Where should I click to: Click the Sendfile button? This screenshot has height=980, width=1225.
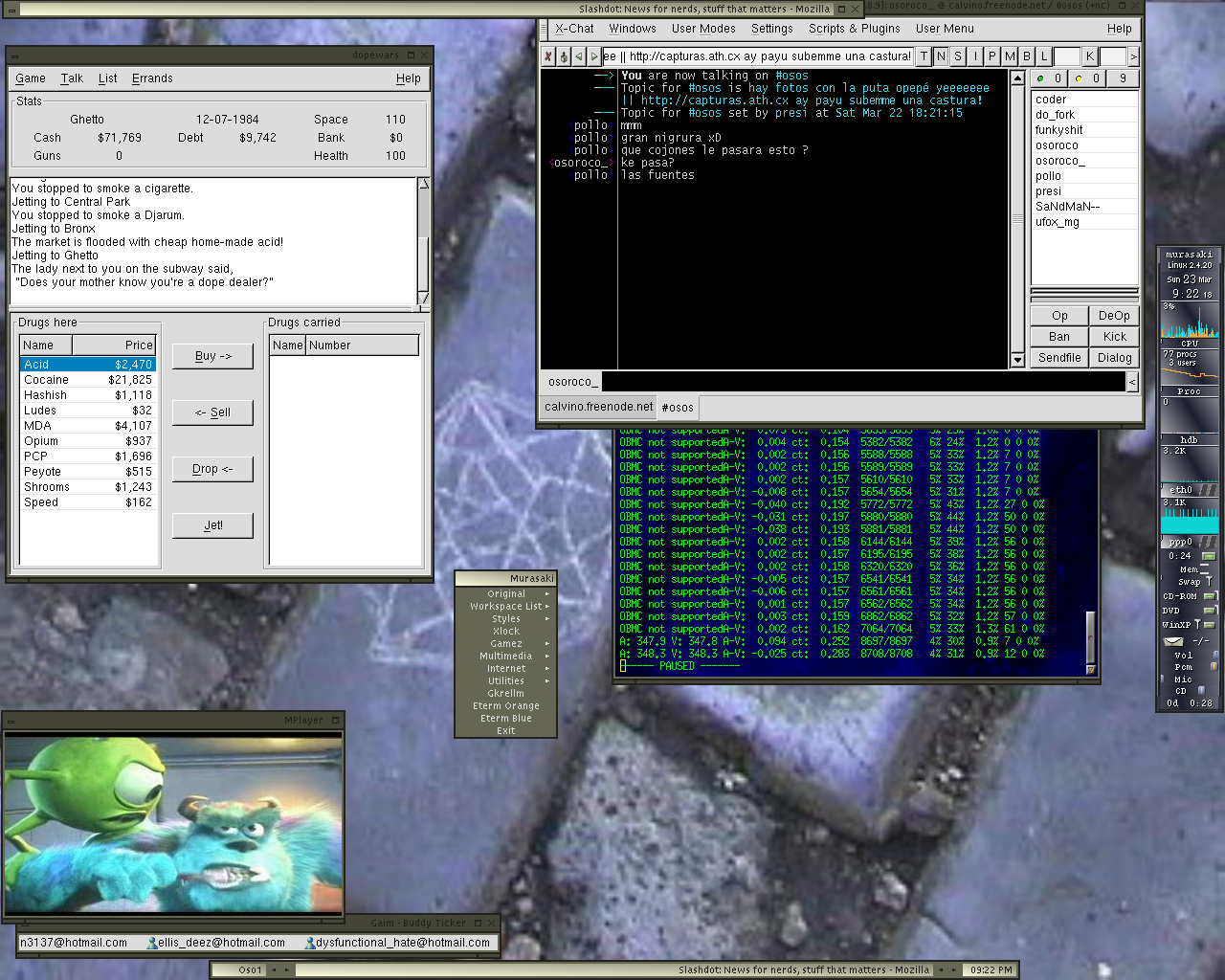(x=1059, y=358)
